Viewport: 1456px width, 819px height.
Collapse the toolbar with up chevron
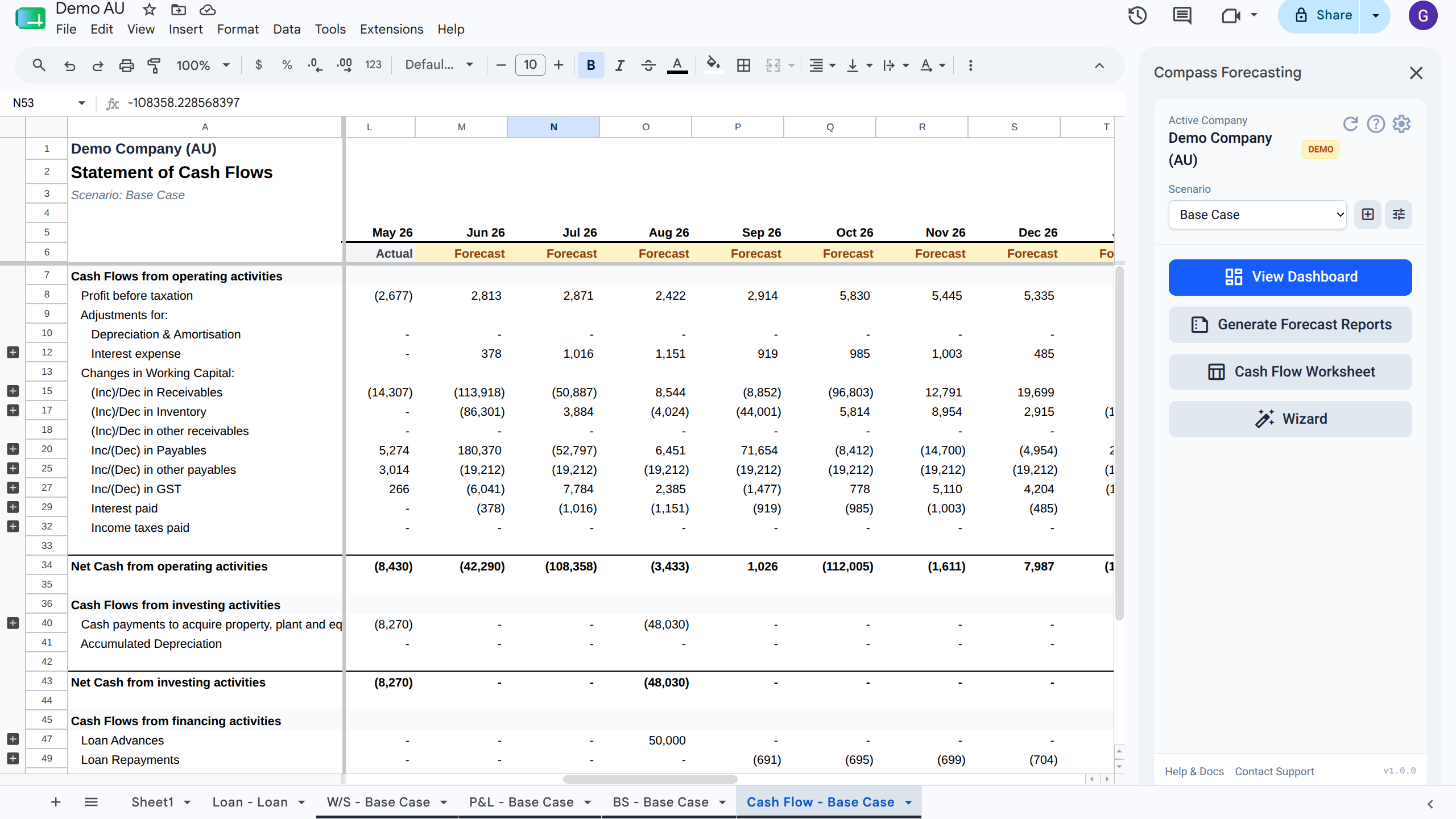(x=1099, y=65)
